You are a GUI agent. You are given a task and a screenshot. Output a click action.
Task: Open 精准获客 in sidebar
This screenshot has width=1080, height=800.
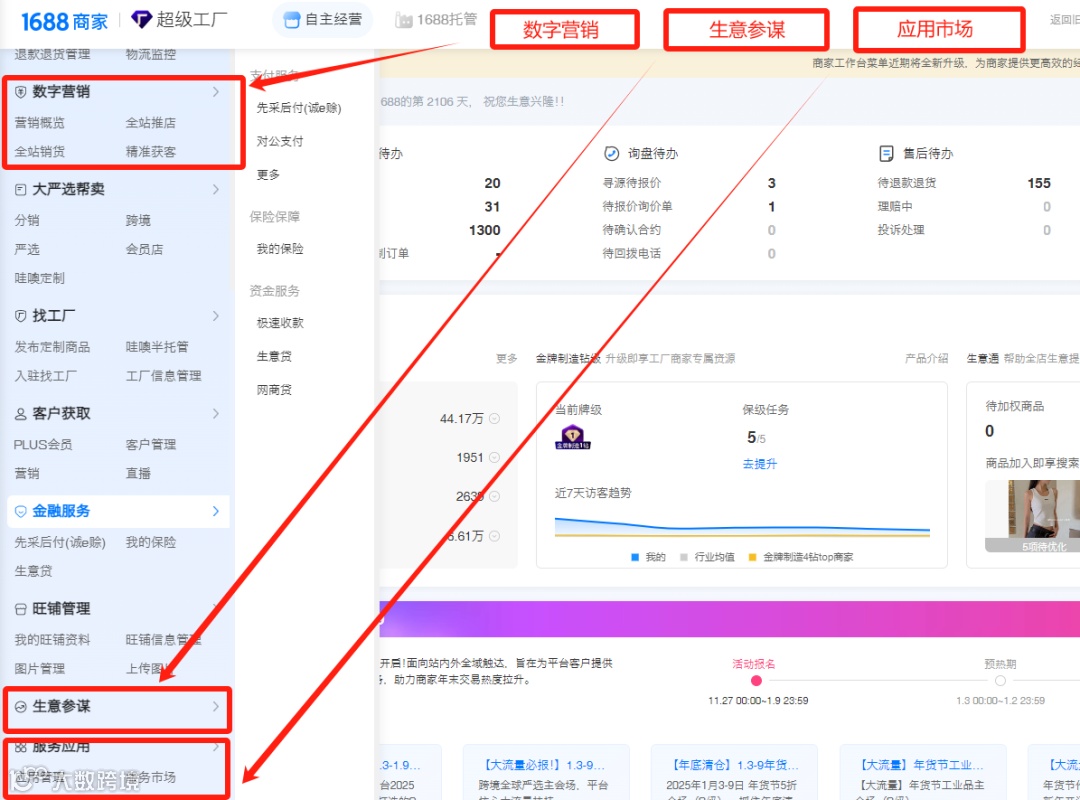coord(151,152)
